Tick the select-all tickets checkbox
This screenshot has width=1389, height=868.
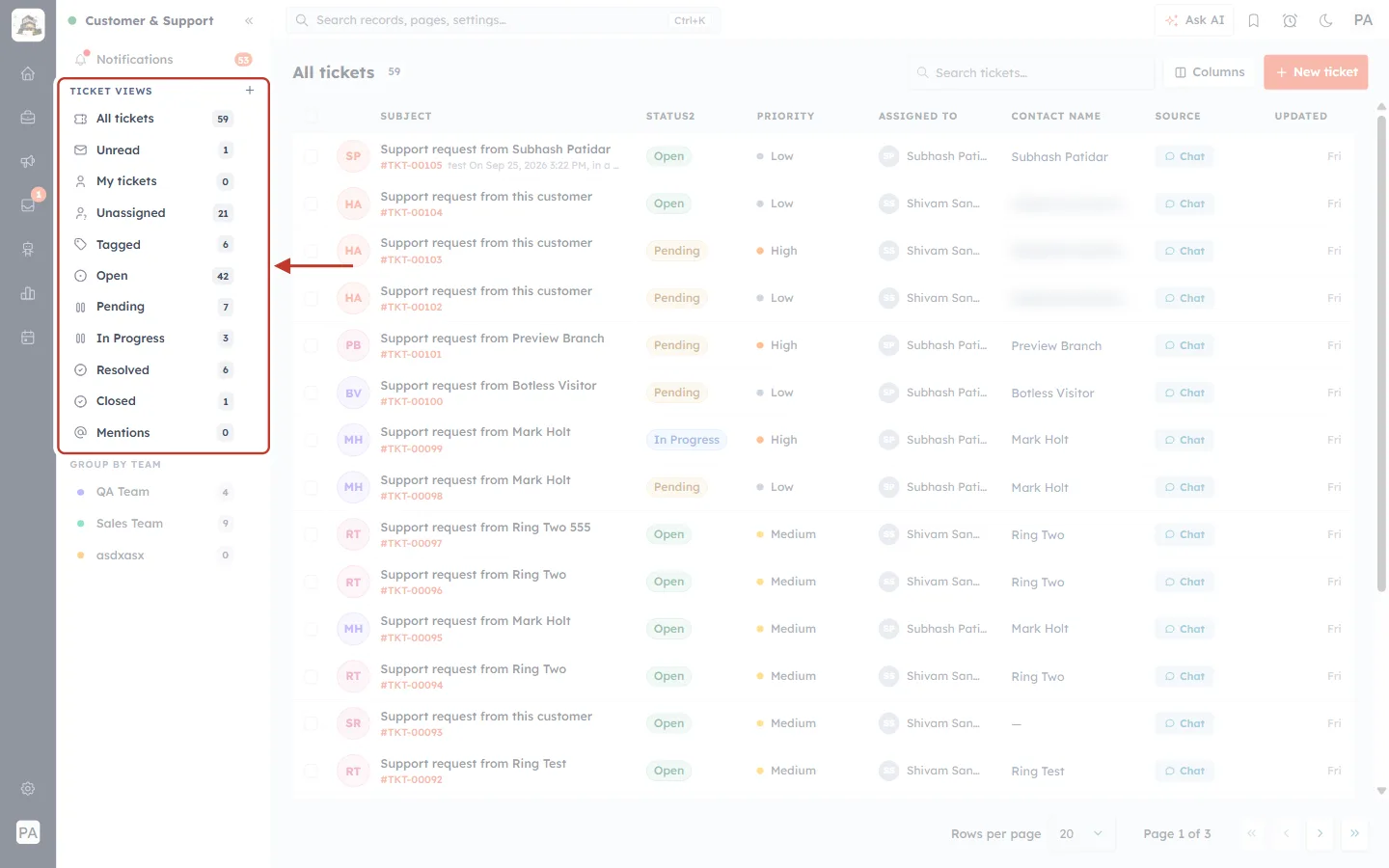pos(311,116)
